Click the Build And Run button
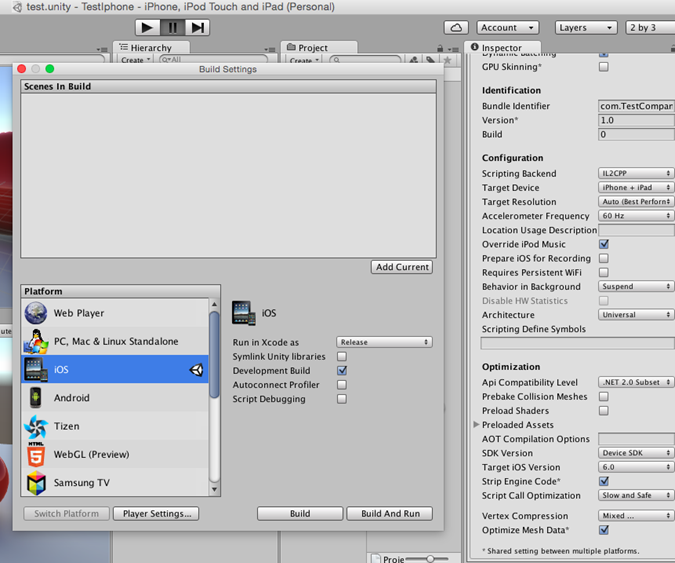The width and height of the screenshot is (675, 563). pos(390,513)
